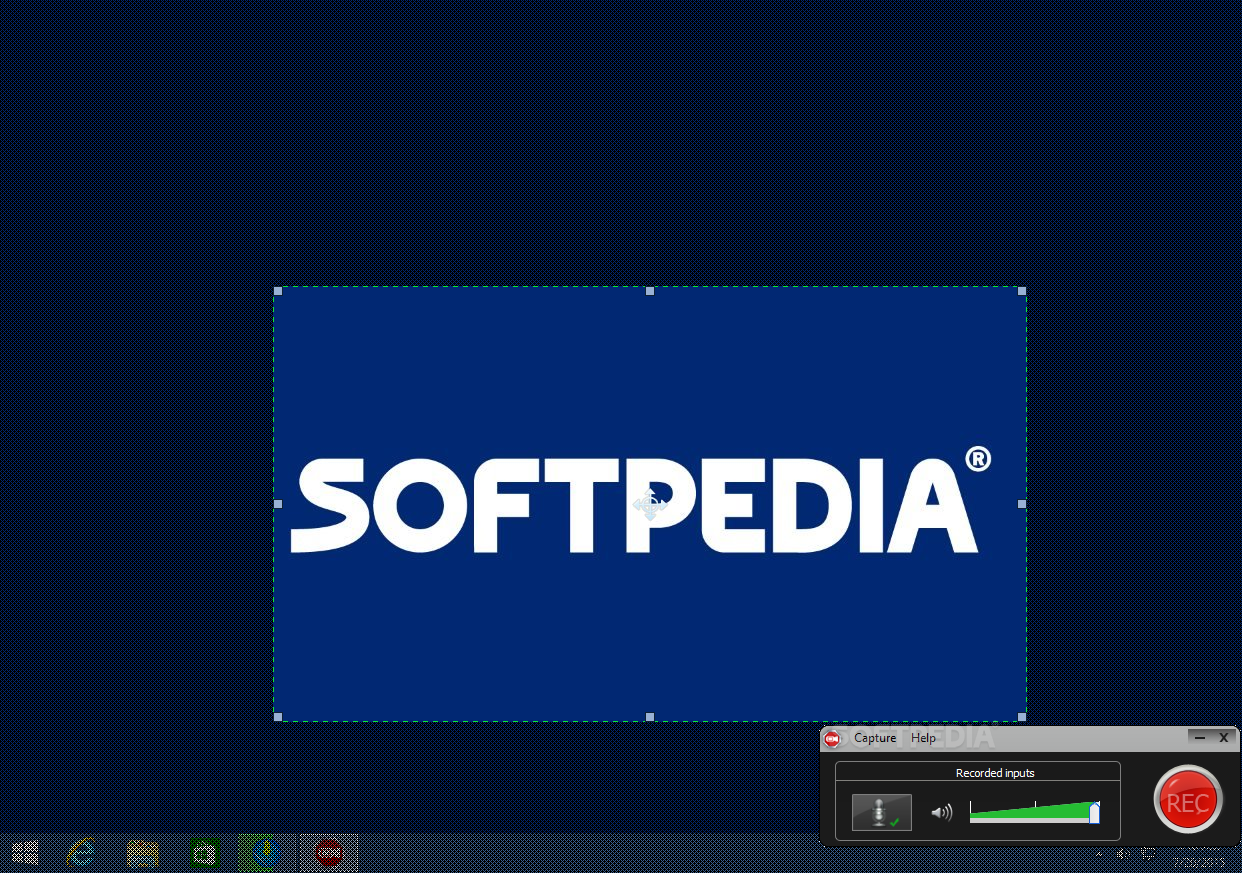Open the Capture menu
This screenshot has width=1242, height=873.
pyautogui.click(x=875, y=738)
